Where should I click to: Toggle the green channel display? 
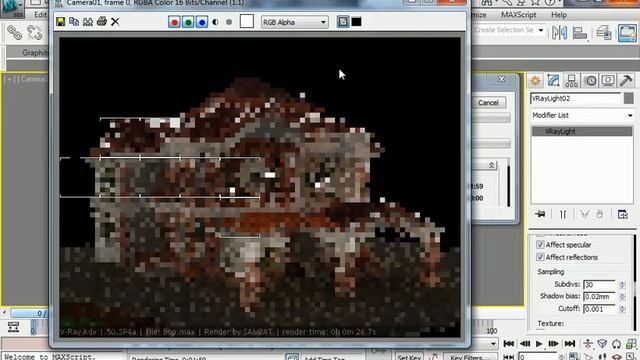[x=188, y=22]
